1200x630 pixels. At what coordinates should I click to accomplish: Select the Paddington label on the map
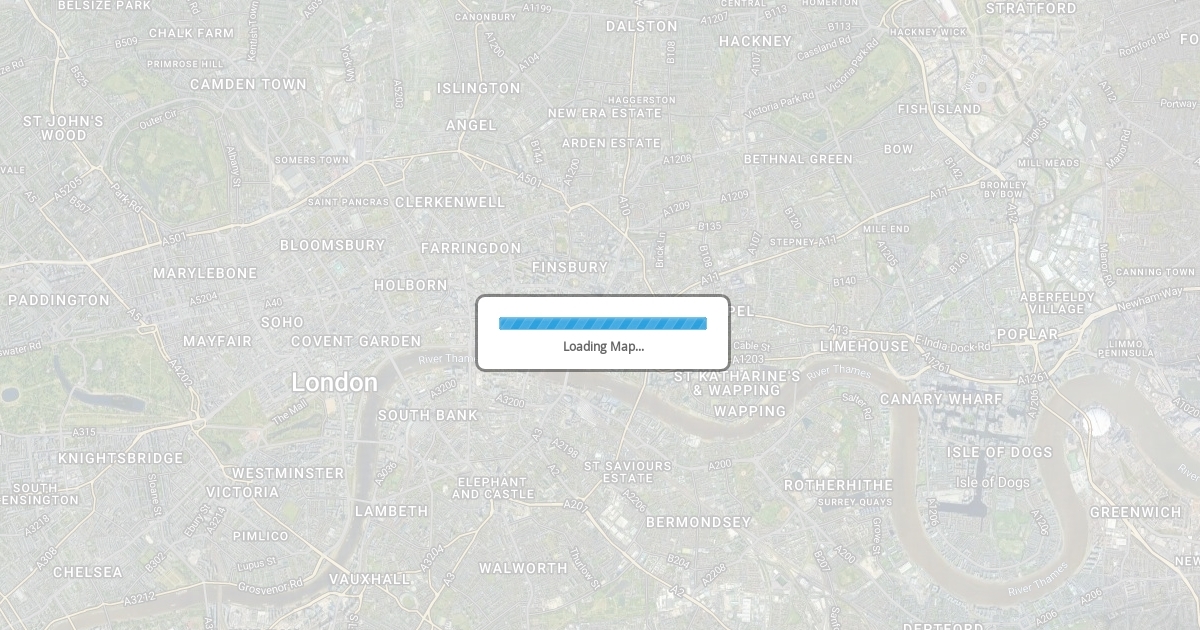click(59, 300)
